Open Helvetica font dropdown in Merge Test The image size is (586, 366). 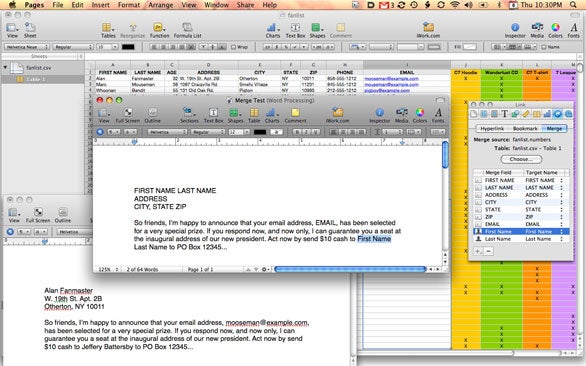[167, 132]
